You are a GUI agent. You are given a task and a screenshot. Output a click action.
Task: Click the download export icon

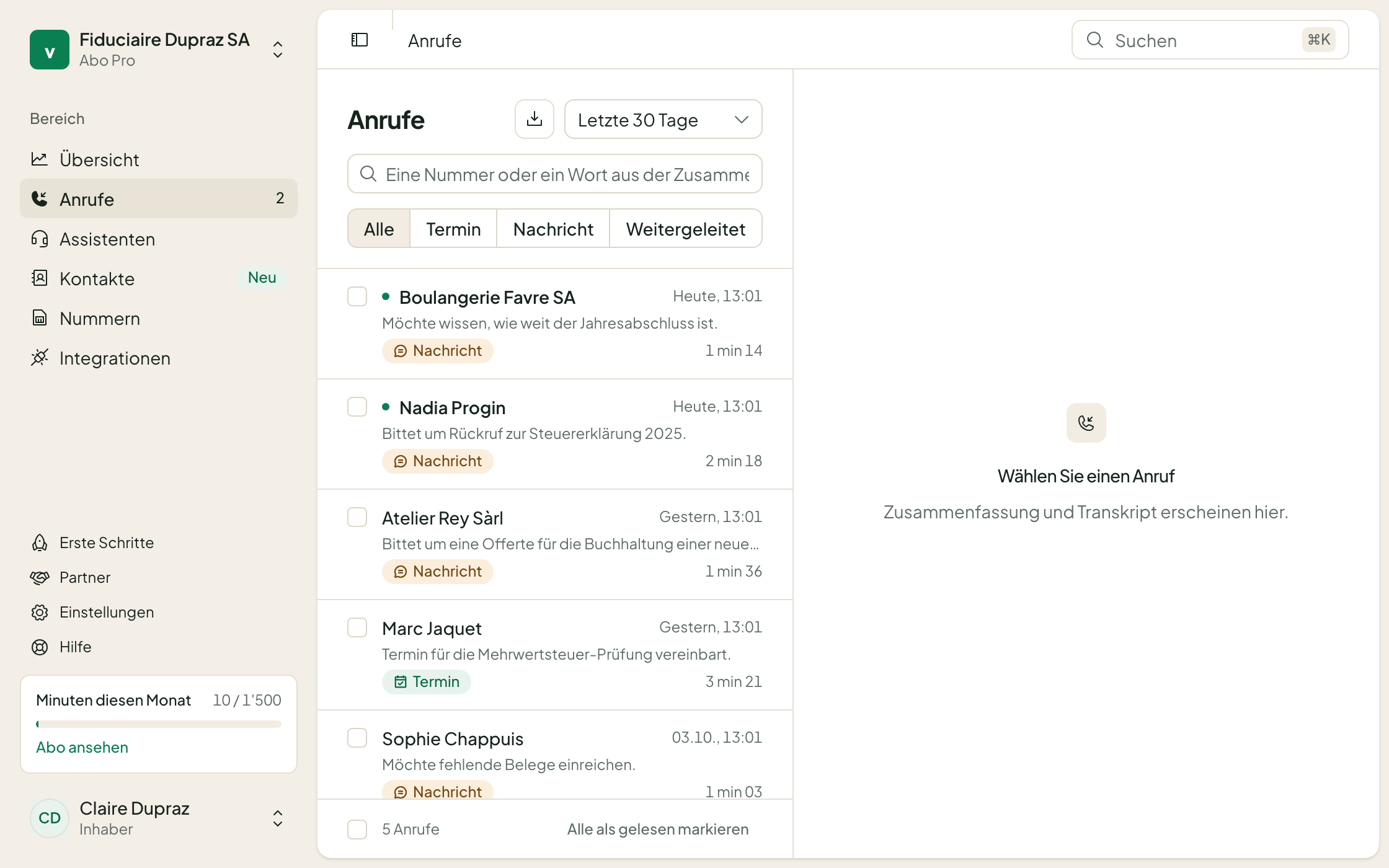(535, 119)
